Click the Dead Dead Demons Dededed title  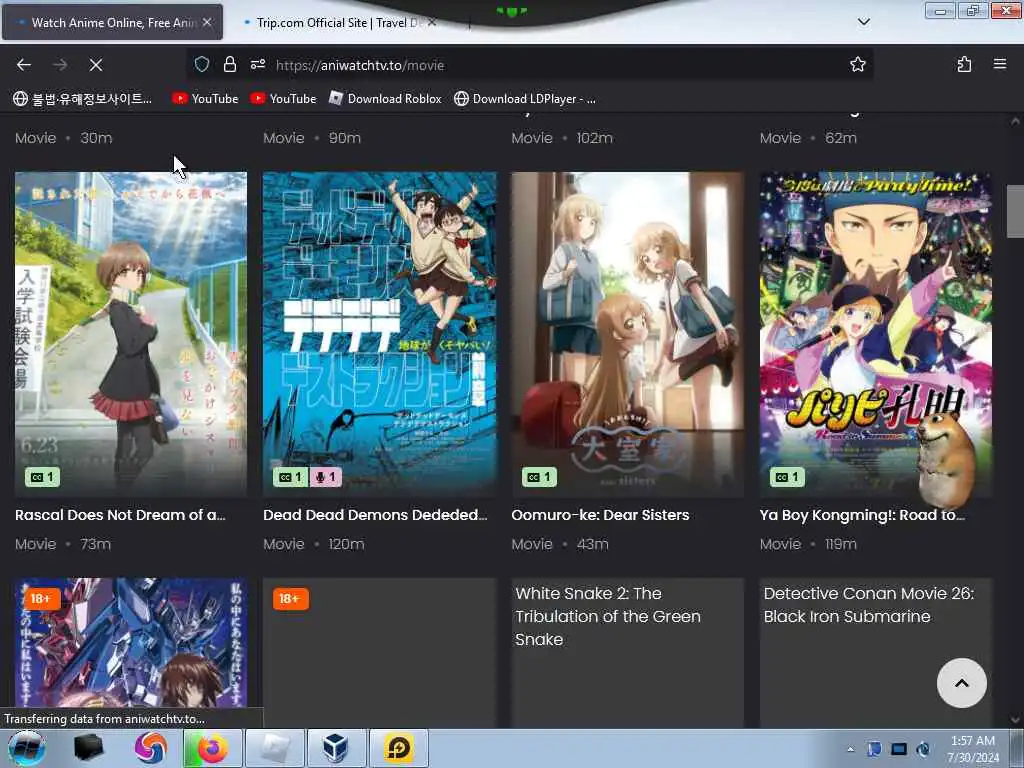376,515
